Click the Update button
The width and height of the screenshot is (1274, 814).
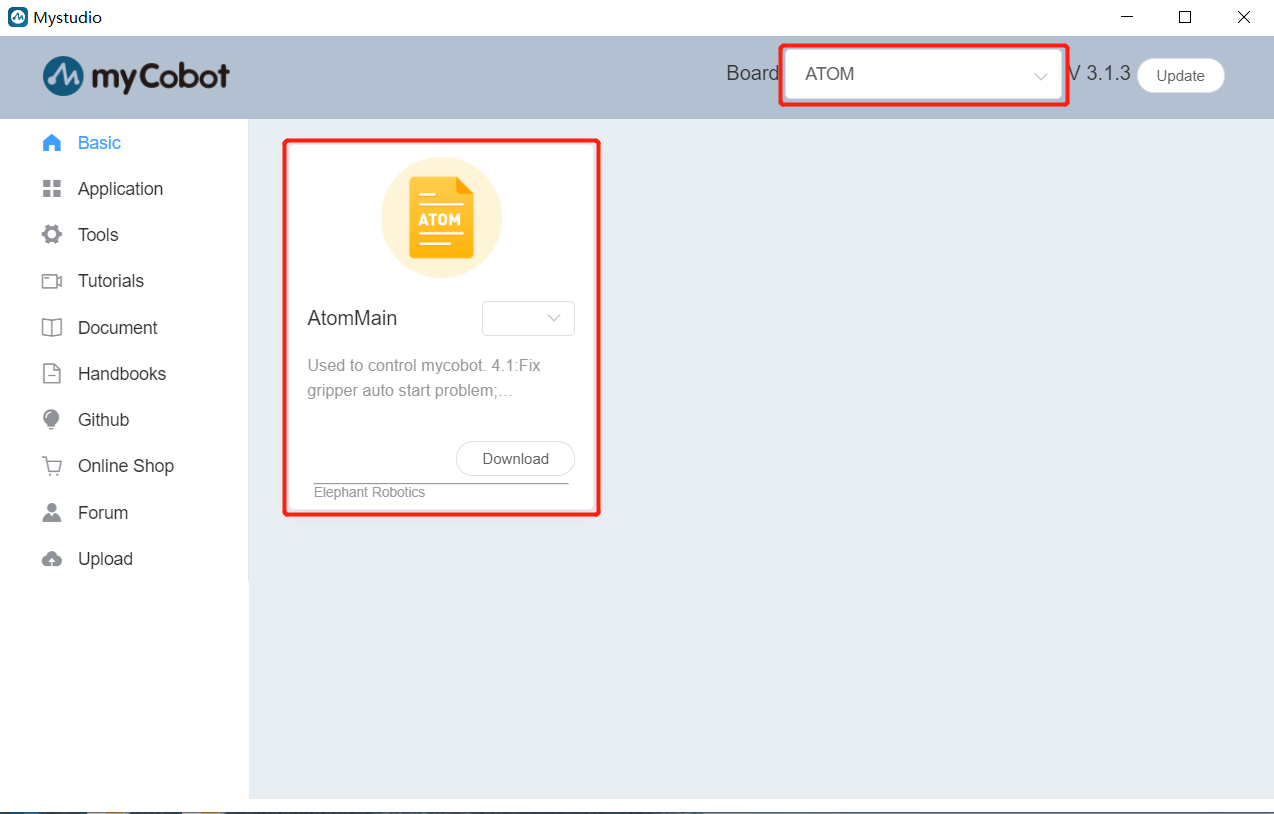pyautogui.click(x=1181, y=76)
